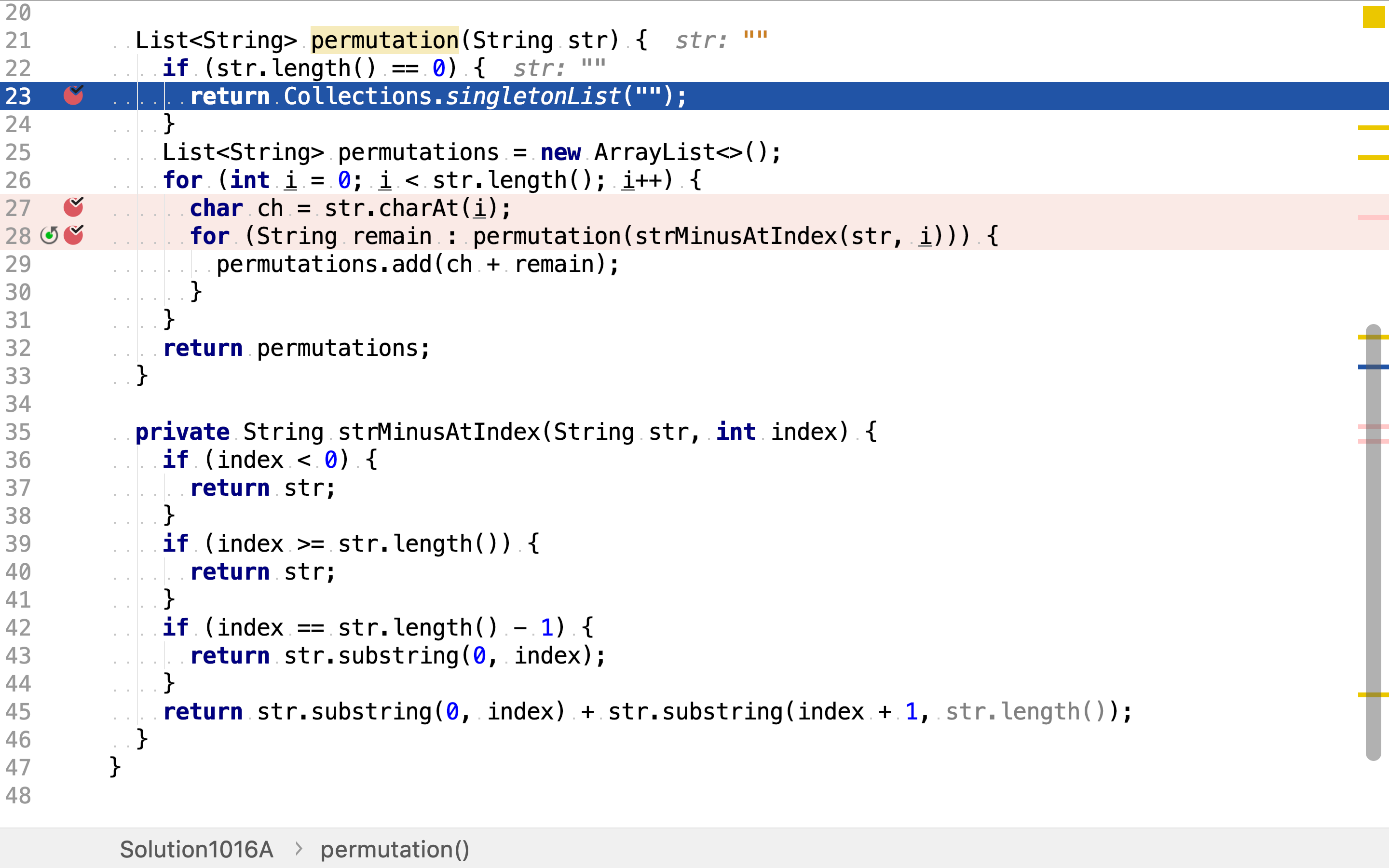
Task: Click vertical scrollbar thumb
Action: pos(1373,542)
